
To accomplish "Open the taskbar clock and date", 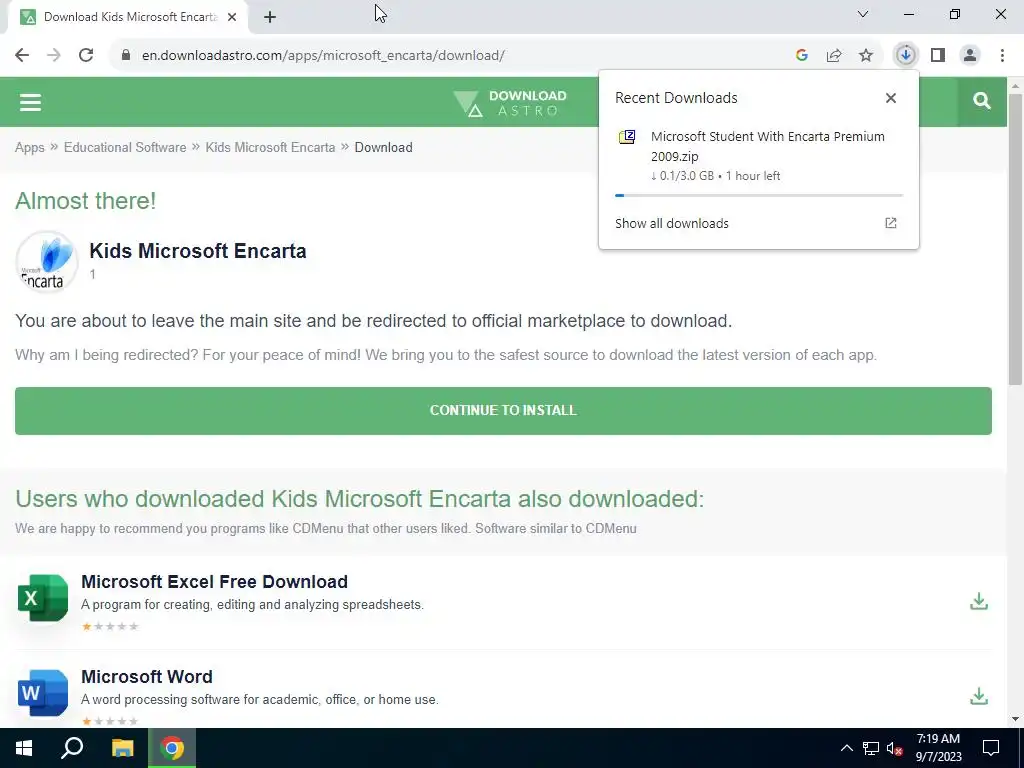I will point(938,748).
